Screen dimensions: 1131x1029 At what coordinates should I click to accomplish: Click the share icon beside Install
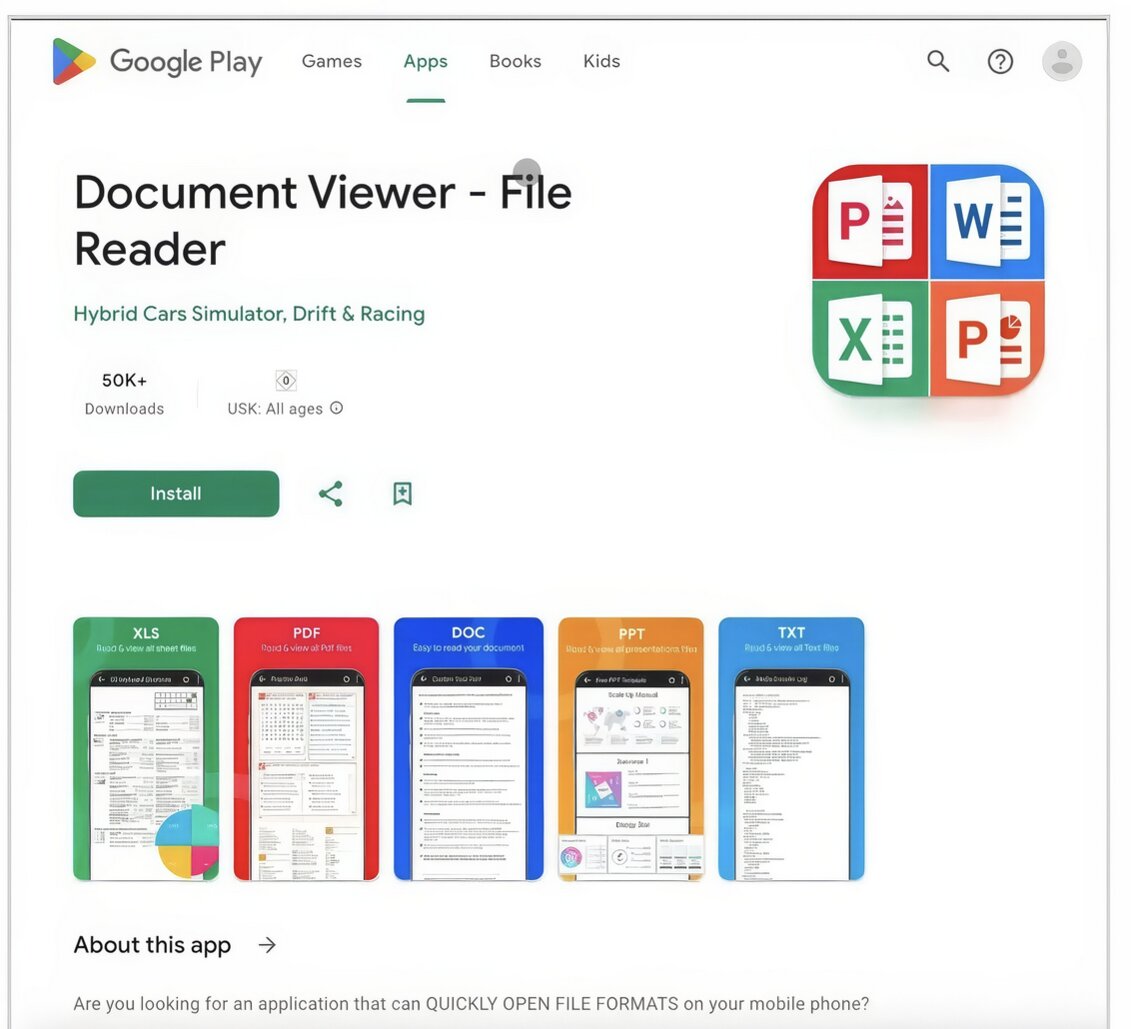tap(331, 494)
